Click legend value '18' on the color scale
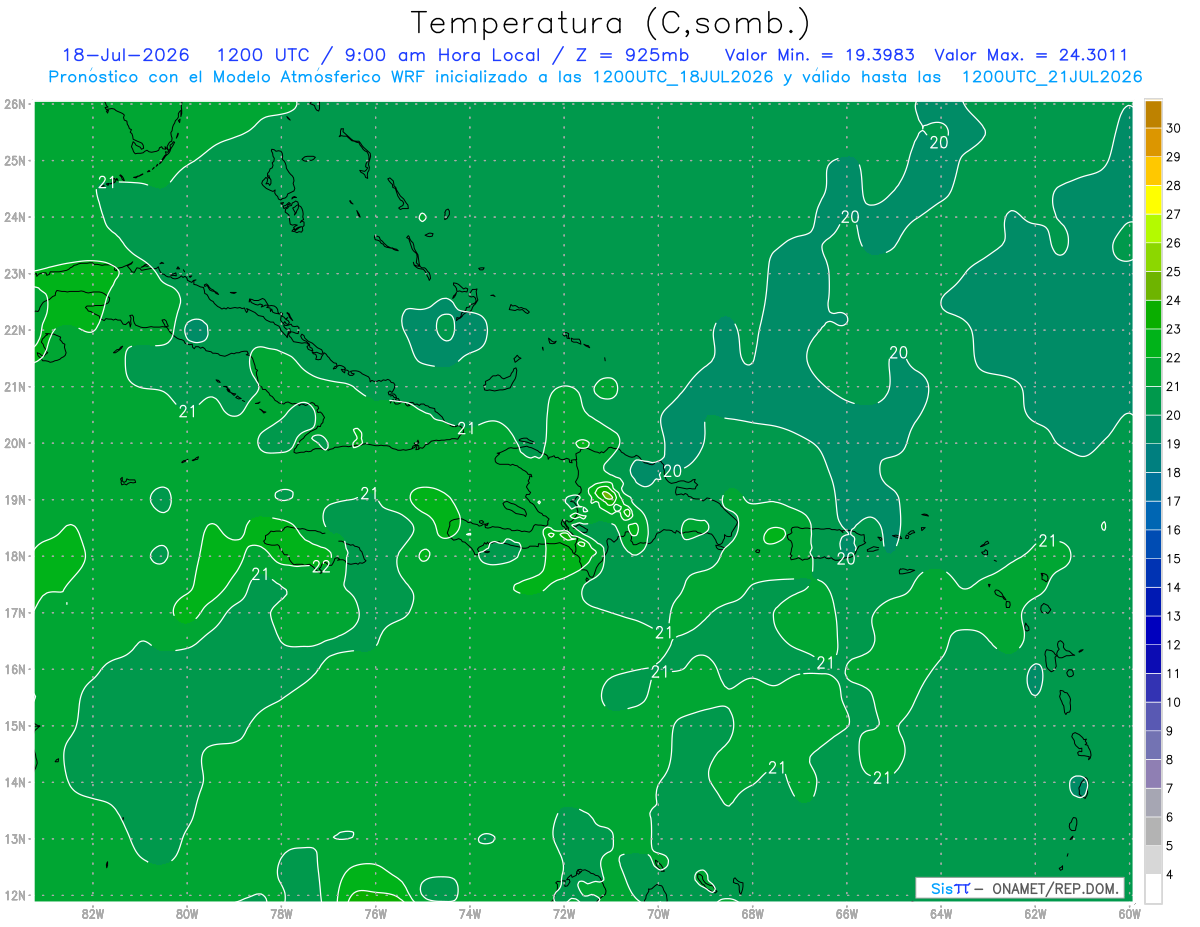This screenshot has width=1200, height=927. (1173, 473)
